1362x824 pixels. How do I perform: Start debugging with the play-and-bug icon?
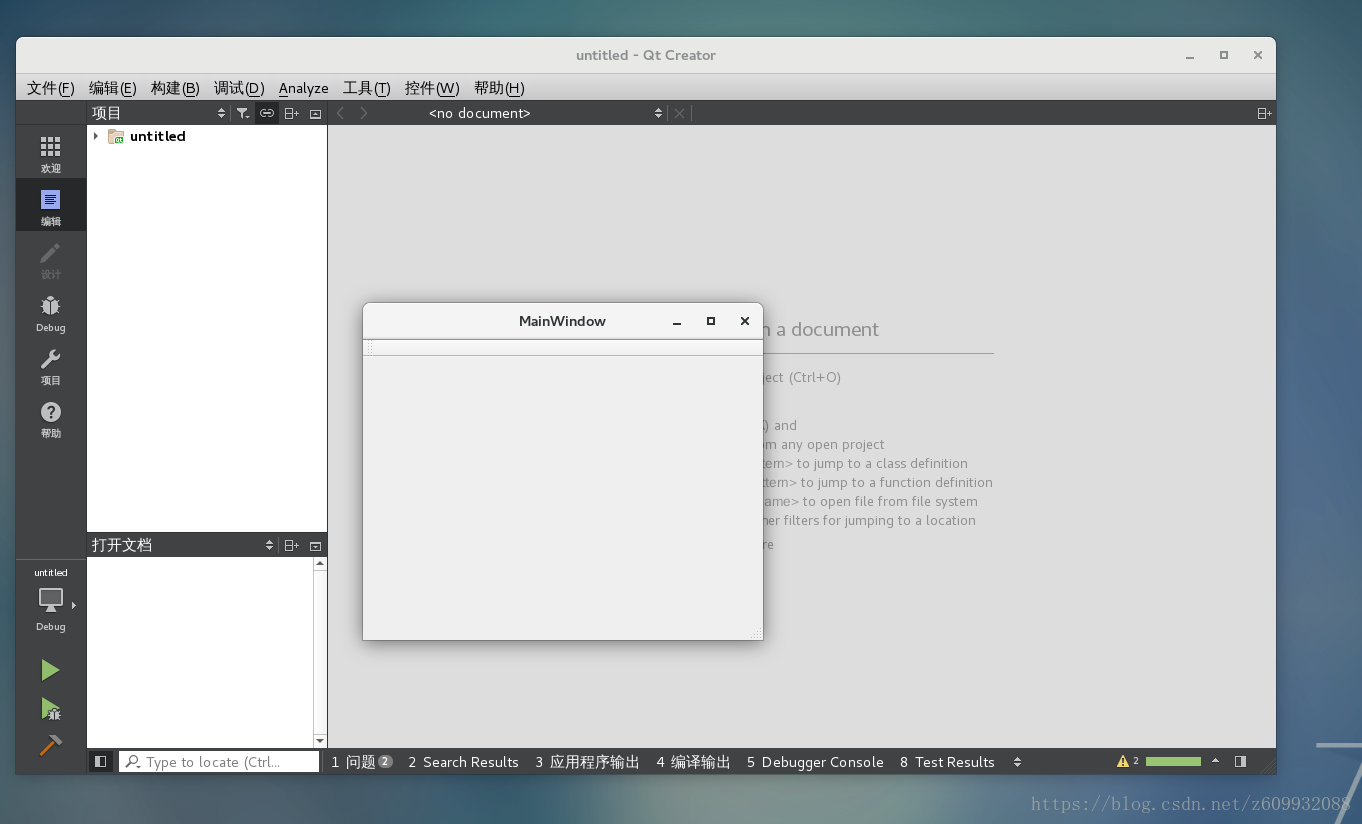[x=50, y=709]
